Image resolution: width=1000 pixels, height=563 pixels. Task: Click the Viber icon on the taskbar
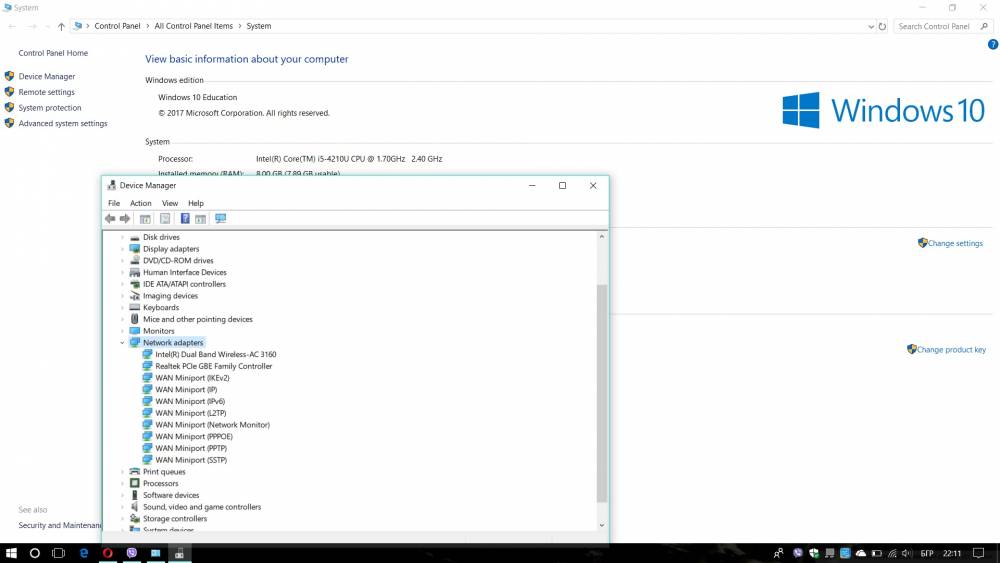(x=131, y=553)
